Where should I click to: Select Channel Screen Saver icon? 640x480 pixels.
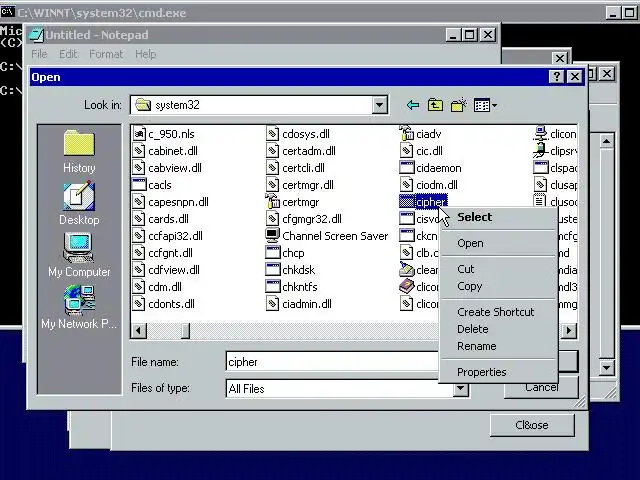(272, 236)
